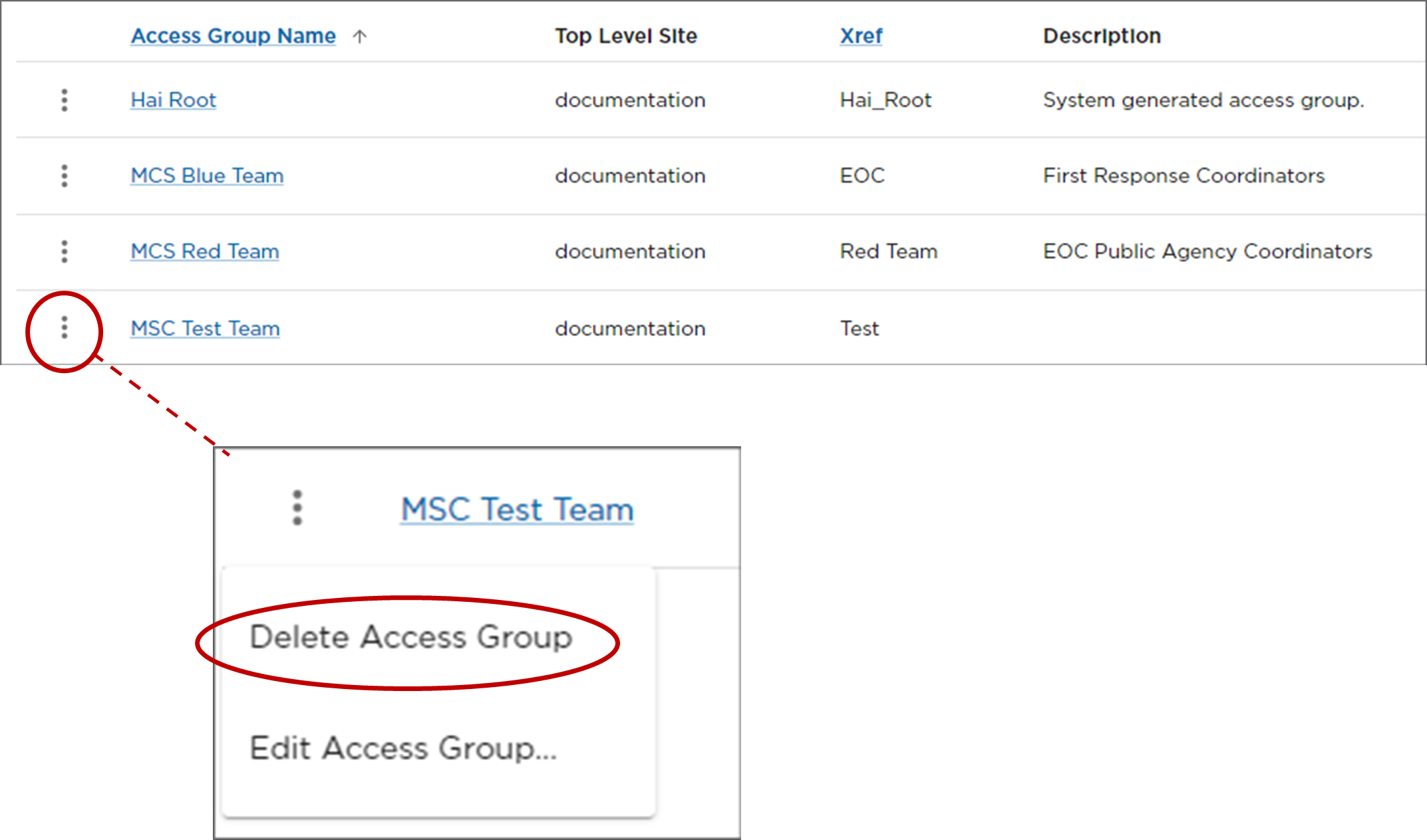Click the vertical ellipsis on the first table row
The height and width of the screenshot is (840, 1427).
click(x=65, y=100)
